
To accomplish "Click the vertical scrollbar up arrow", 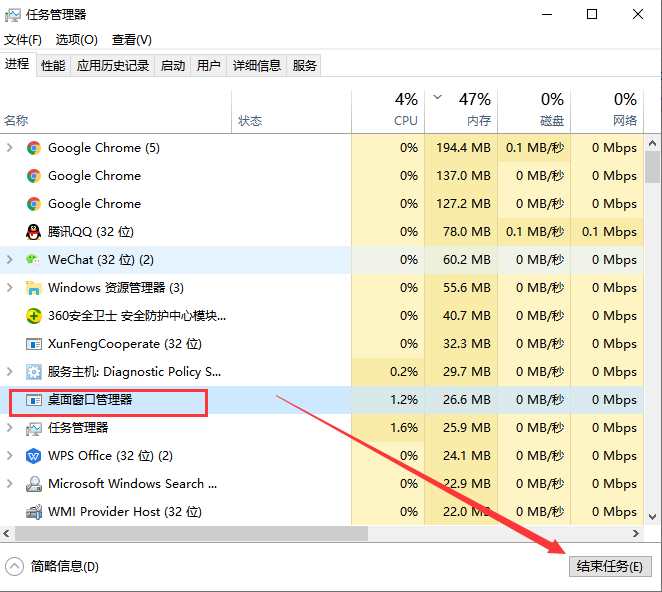I will [x=653, y=144].
